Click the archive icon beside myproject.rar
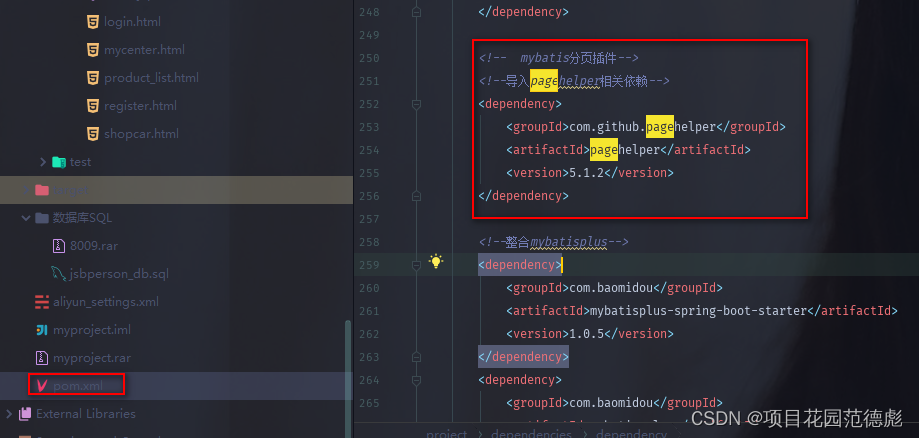This screenshot has height=438, width=919. click(x=42, y=358)
